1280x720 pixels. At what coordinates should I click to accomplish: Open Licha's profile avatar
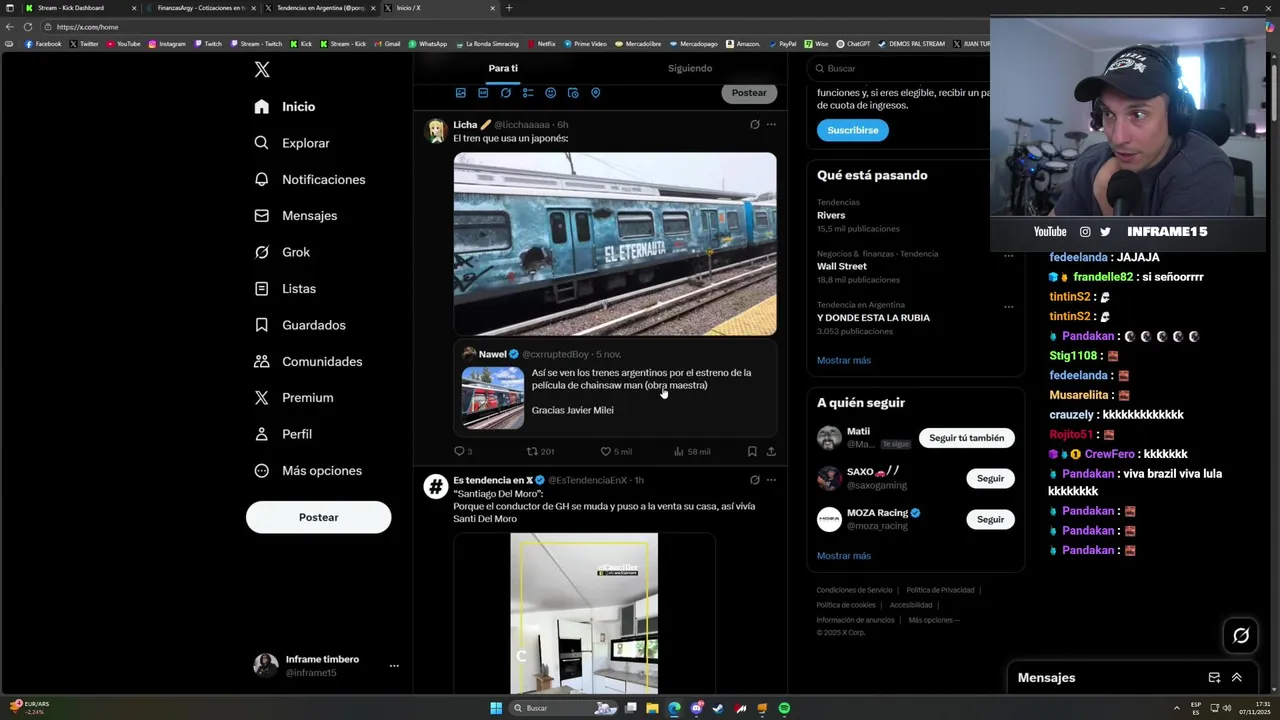[x=435, y=130]
